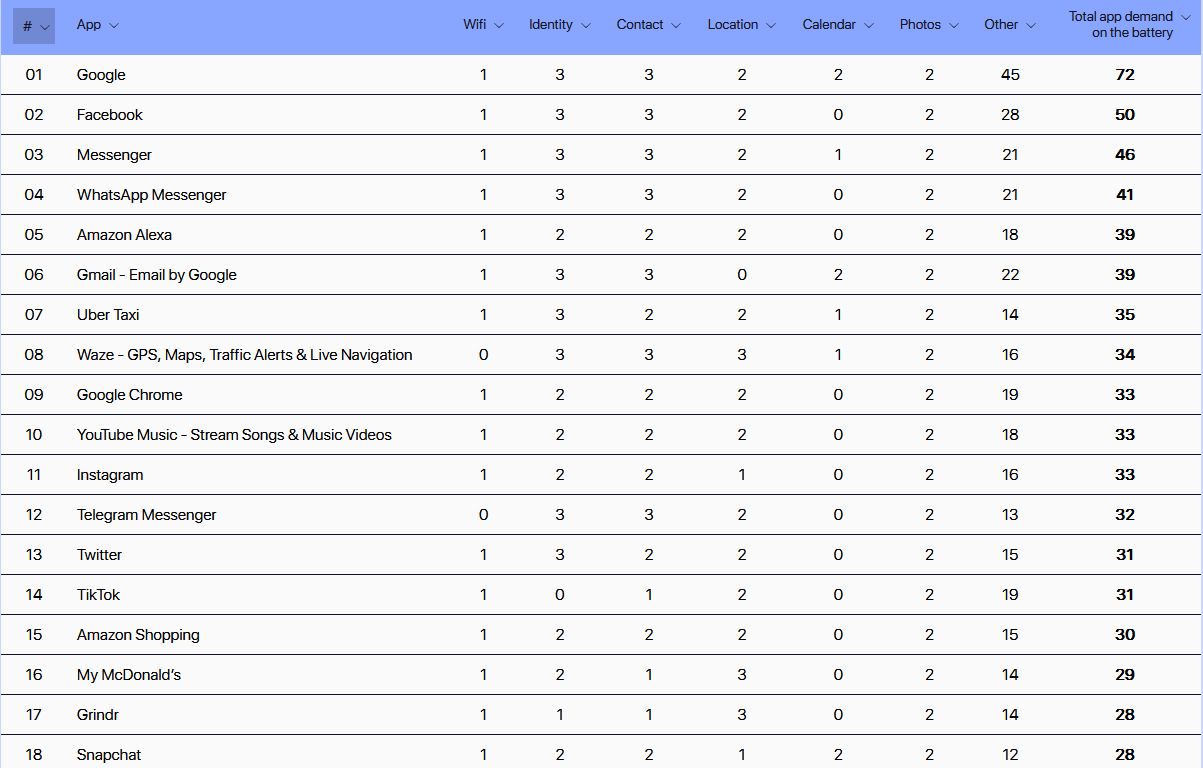Select the WhatsApp Messenger row
The width and height of the screenshot is (1203, 768).
[x=151, y=195]
